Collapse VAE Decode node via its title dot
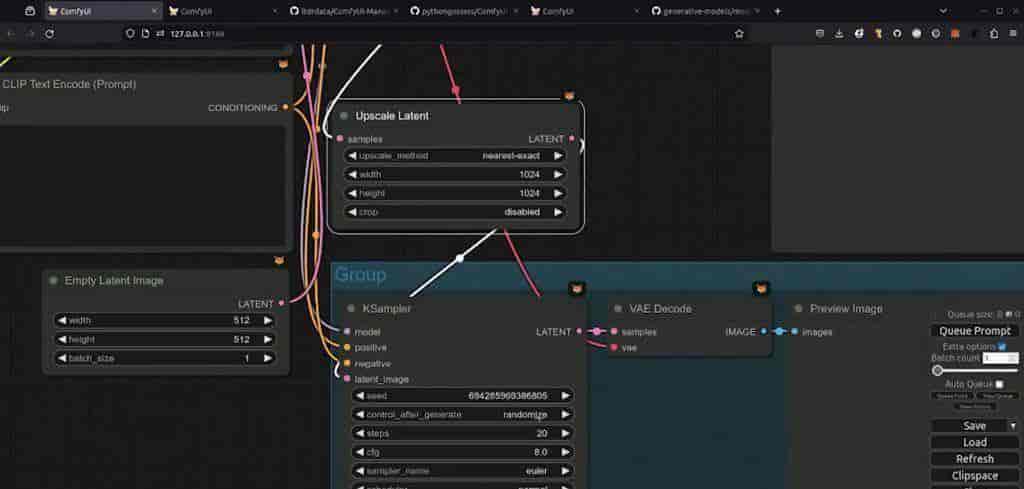The image size is (1024, 489). (x=618, y=308)
